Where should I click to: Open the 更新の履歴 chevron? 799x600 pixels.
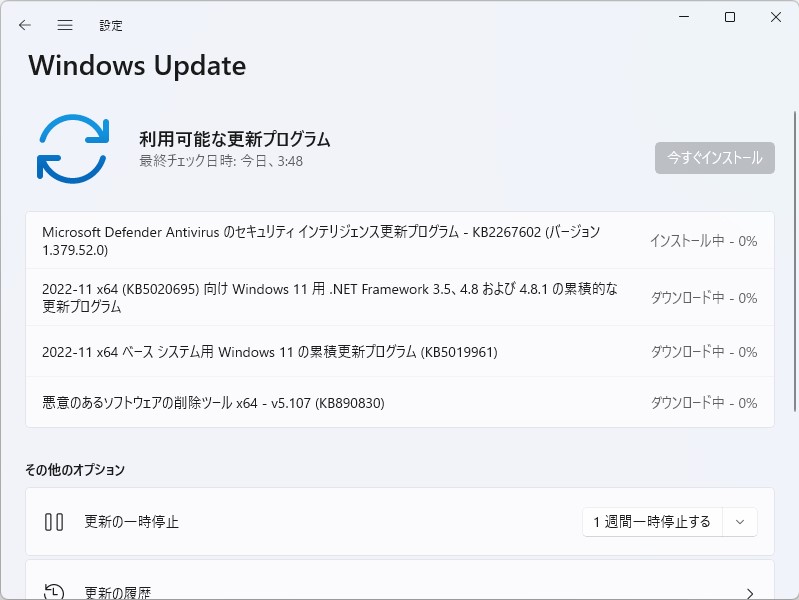(750, 593)
